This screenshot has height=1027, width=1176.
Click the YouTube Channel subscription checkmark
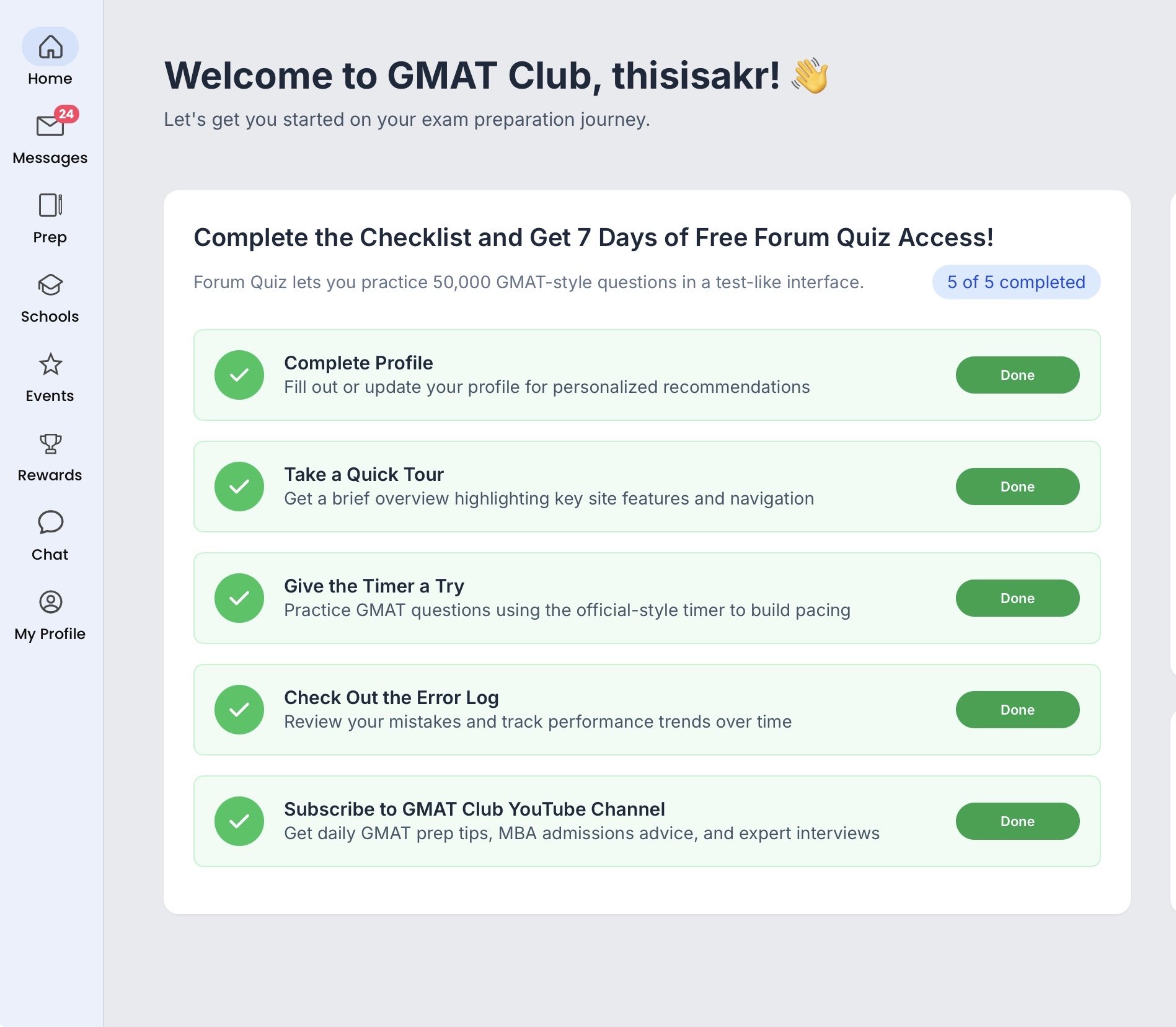coord(239,821)
